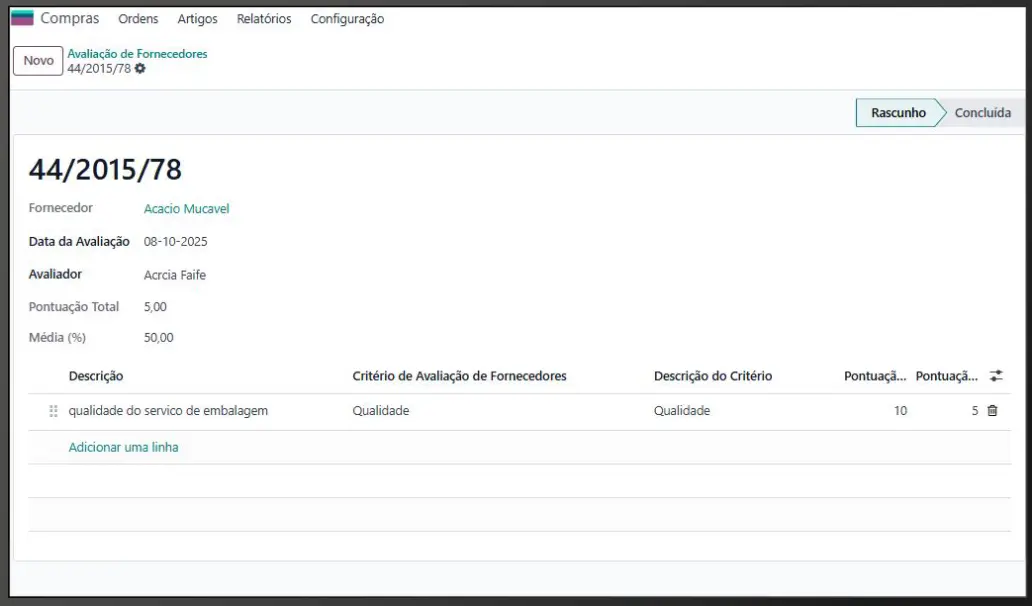Viewport: 1032px width, 606px height.
Task: Sort by Descrição do Critério column header
Action: [713, 376]
